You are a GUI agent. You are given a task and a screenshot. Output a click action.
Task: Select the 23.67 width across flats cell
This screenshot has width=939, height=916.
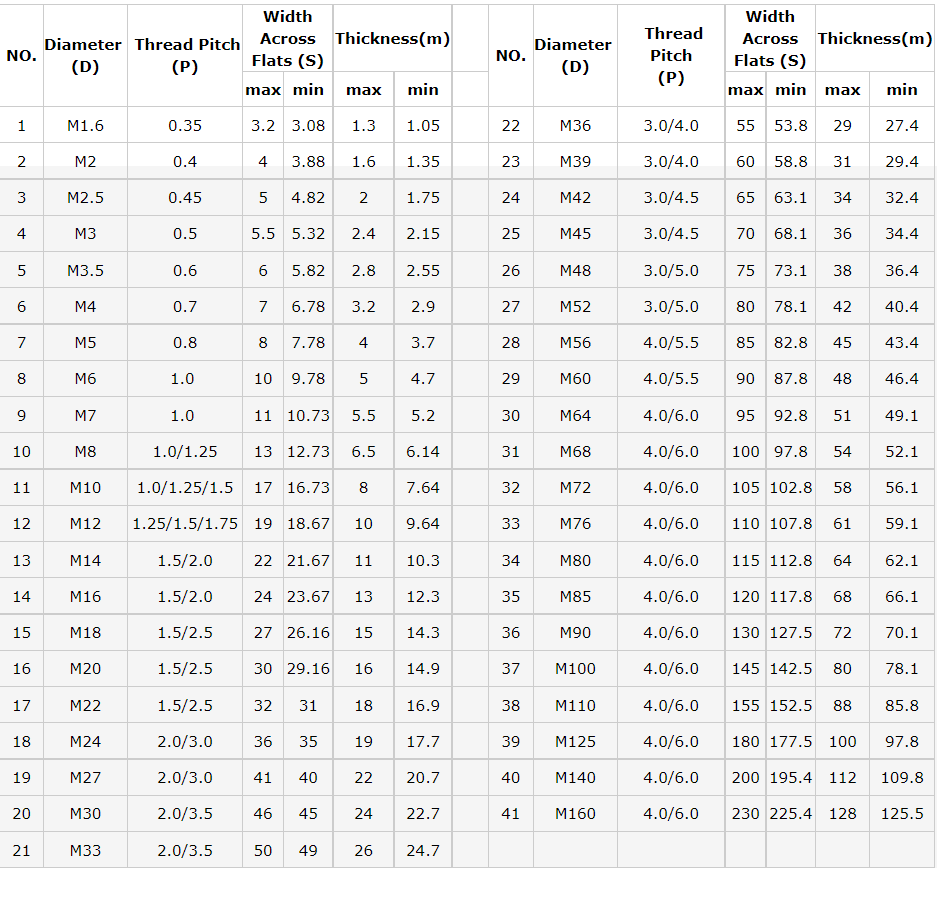tap(308, 596)
